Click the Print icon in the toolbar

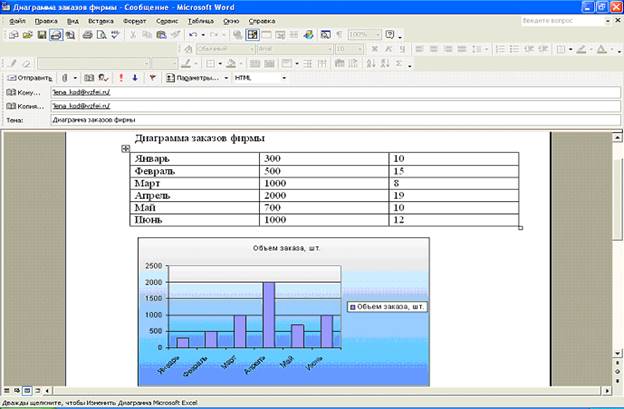[87, 34]
